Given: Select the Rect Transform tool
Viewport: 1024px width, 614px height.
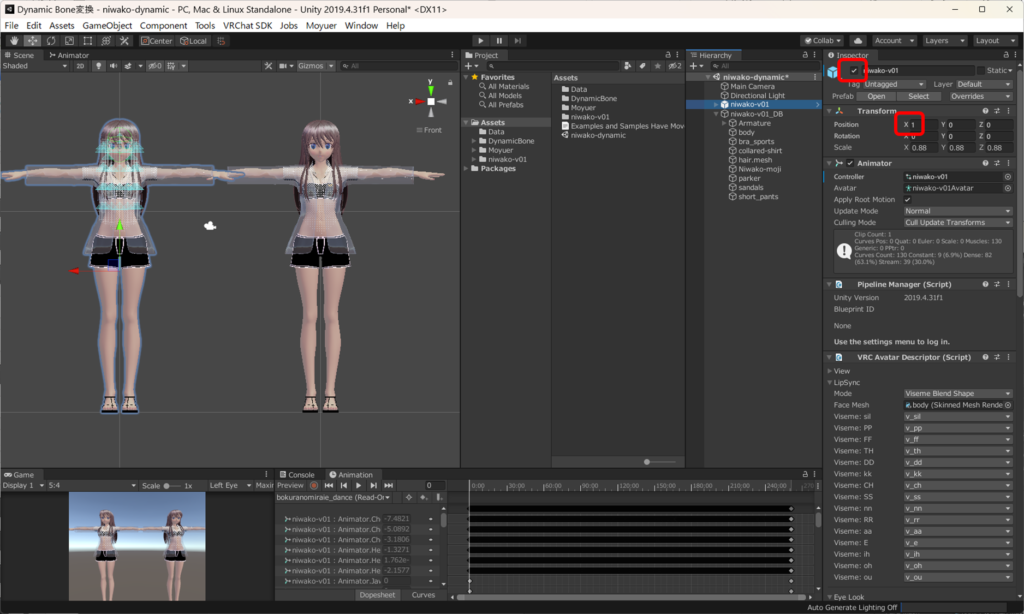Looking at the screenshot, I should (88, 41).
